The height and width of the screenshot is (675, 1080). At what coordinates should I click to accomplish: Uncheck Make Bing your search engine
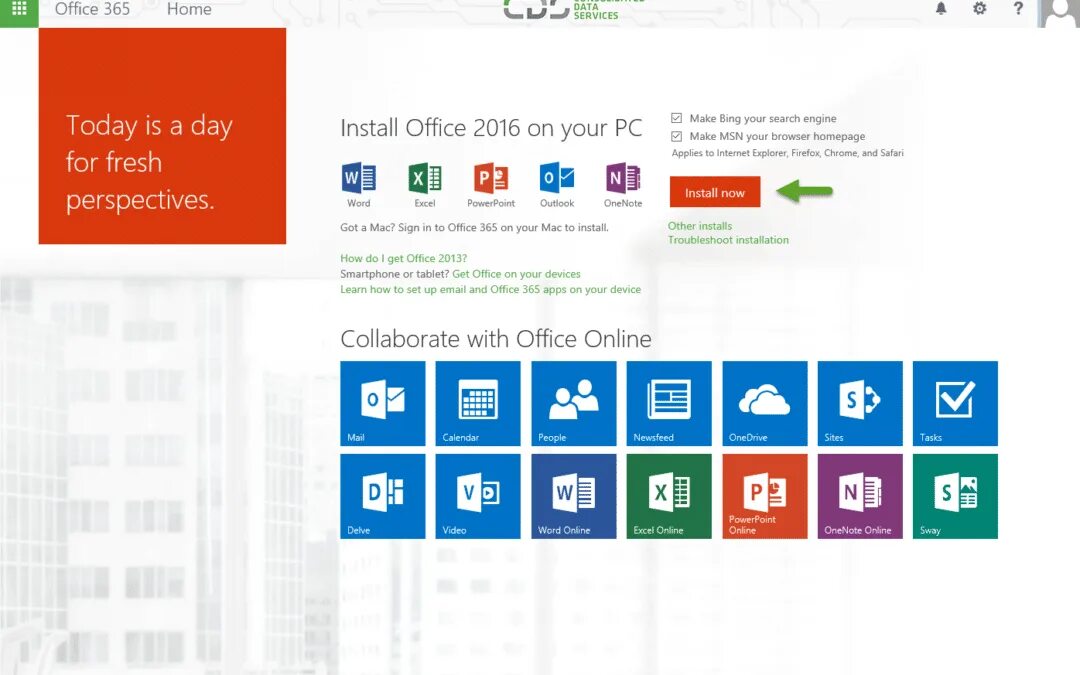(676, 118)
